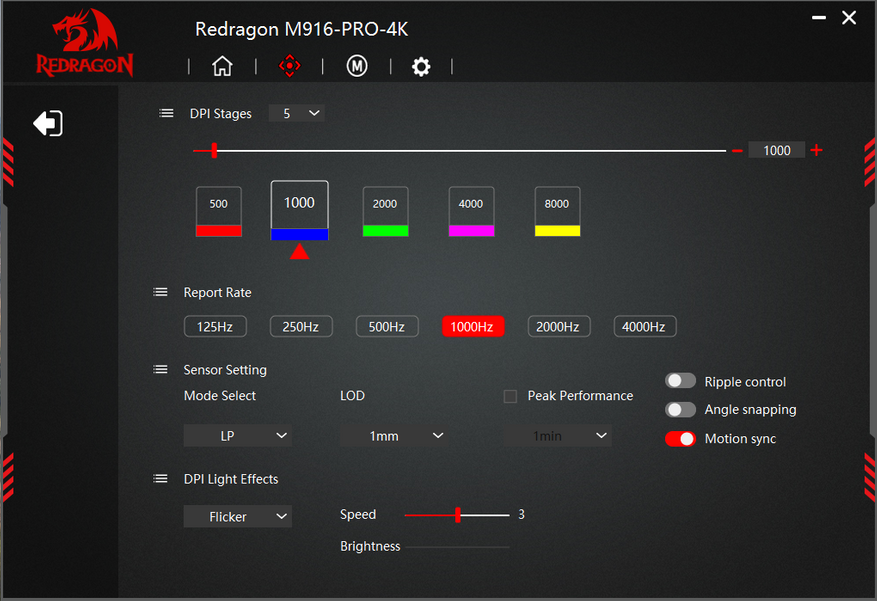The height and width of the screenshot is (601, 877).
Task: Select 1000Hz report rate
Action: (473, 326)
